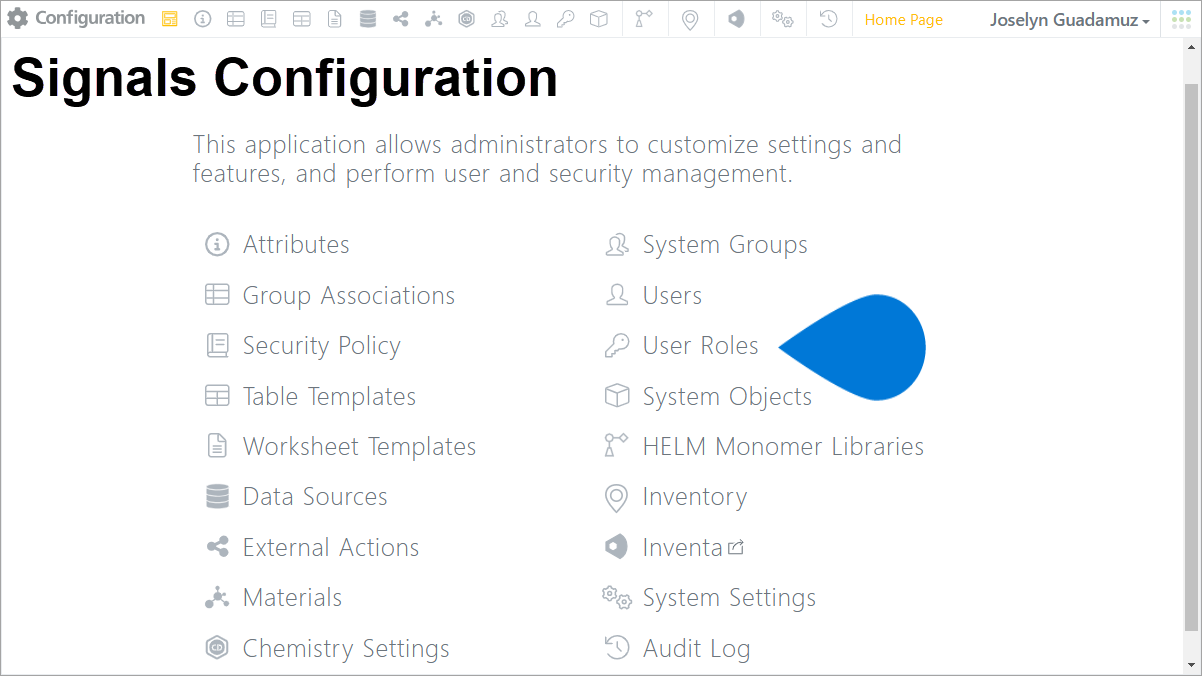
Task: Open the System Settings link
Action: 729,598
